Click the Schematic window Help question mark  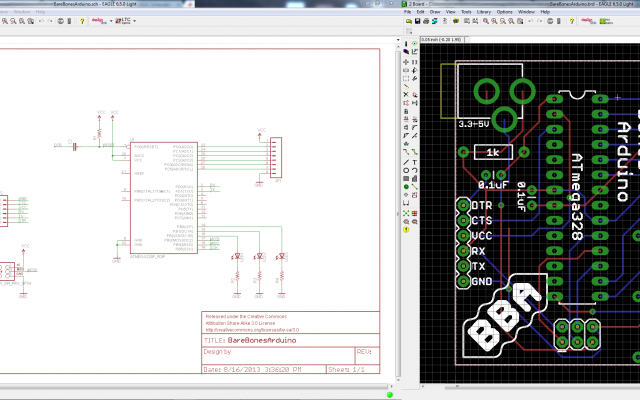point(82,21)
